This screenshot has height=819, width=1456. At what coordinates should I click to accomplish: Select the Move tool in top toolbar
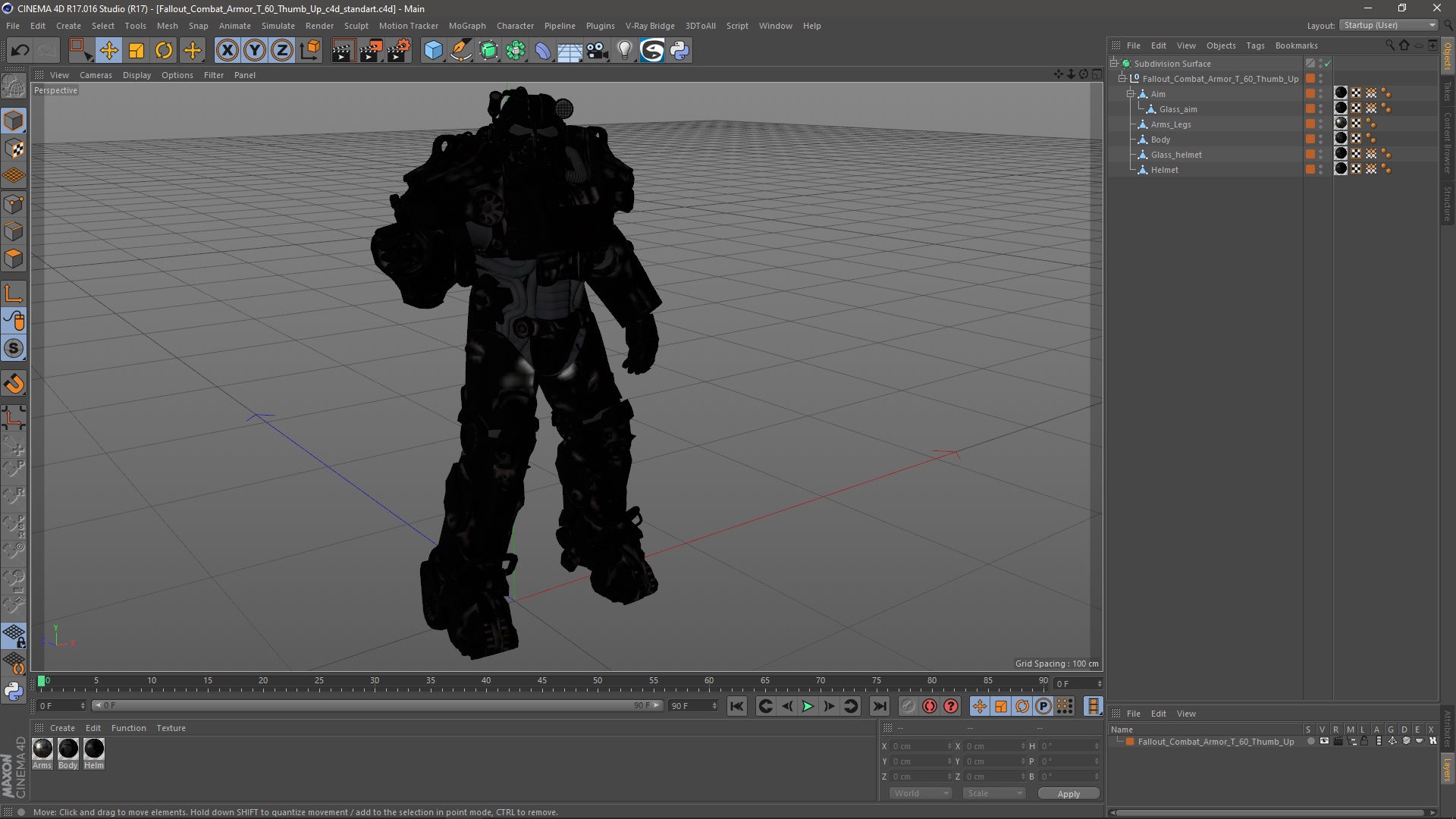tap(108, 51)
